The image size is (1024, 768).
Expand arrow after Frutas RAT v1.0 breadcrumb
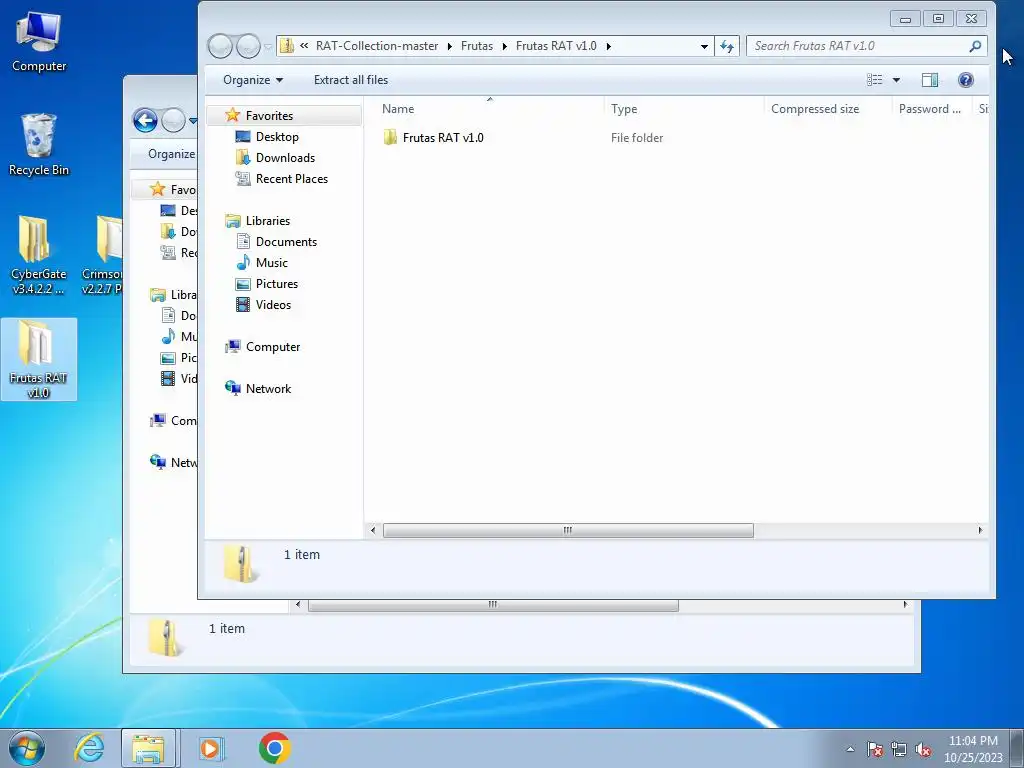click(x=609, y=46)
